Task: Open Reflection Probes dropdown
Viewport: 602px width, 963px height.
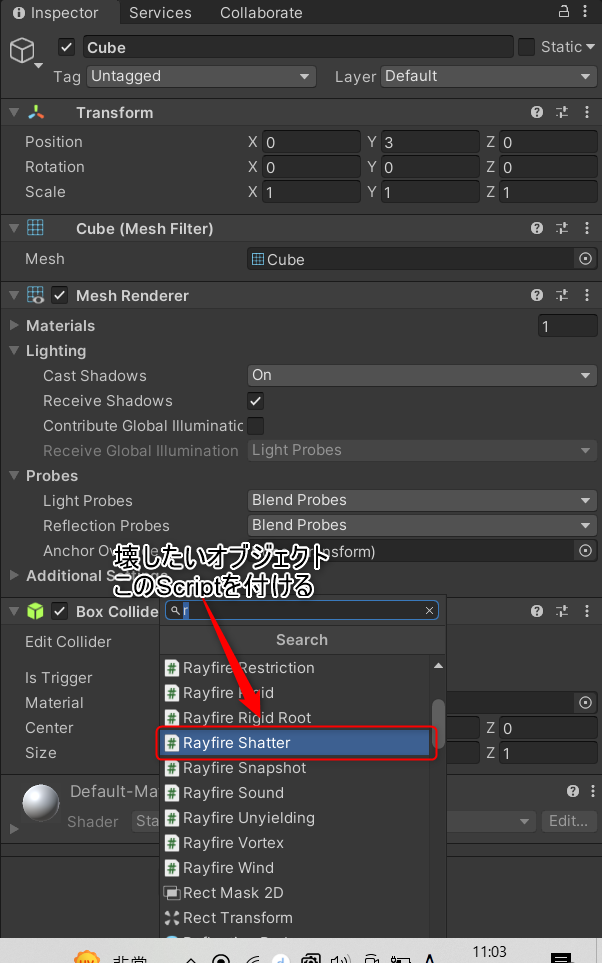Action: pos(422,526)
